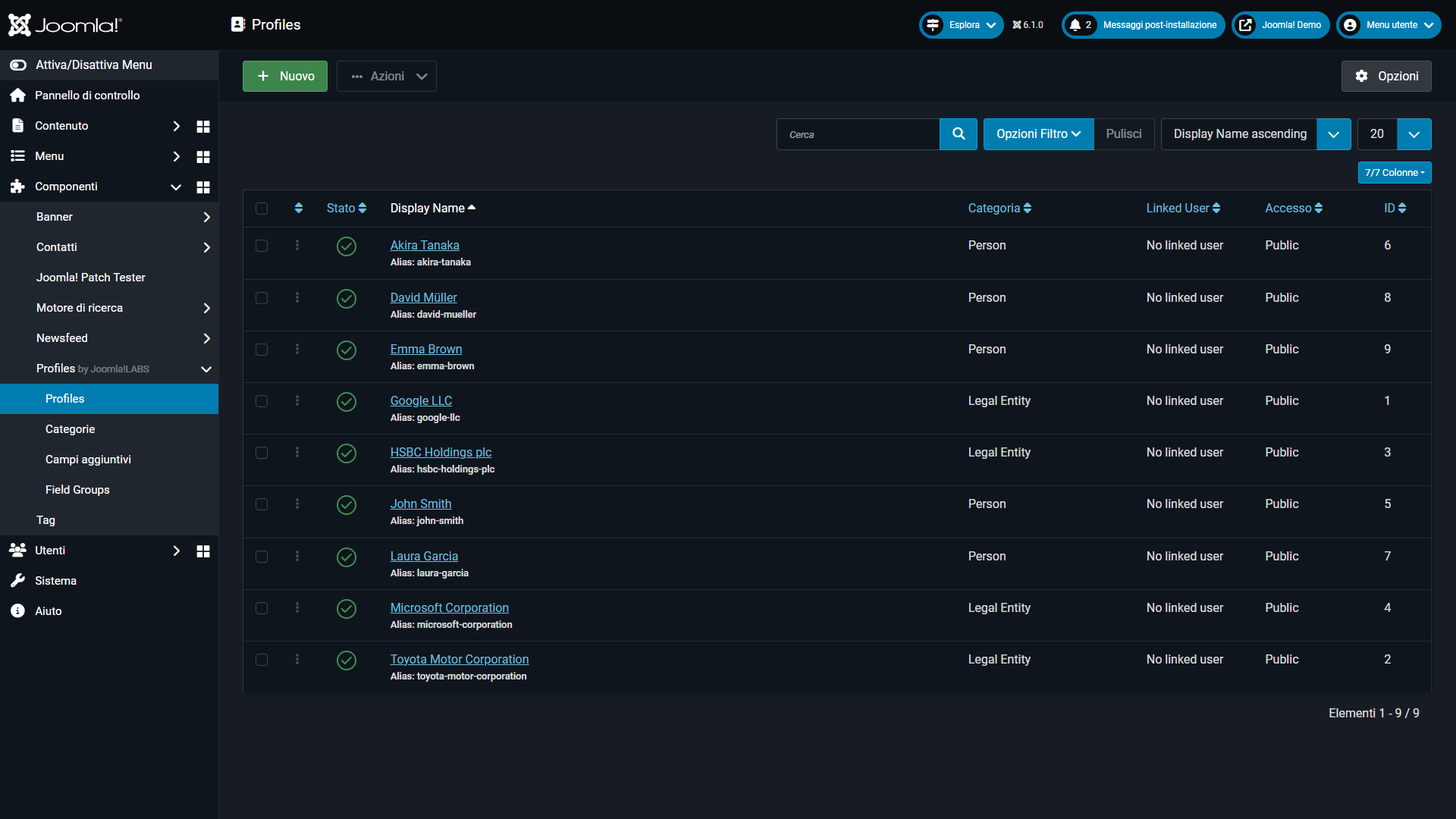
Task: Select the Emma Brown row checkbox
Action: coord(262,350)
